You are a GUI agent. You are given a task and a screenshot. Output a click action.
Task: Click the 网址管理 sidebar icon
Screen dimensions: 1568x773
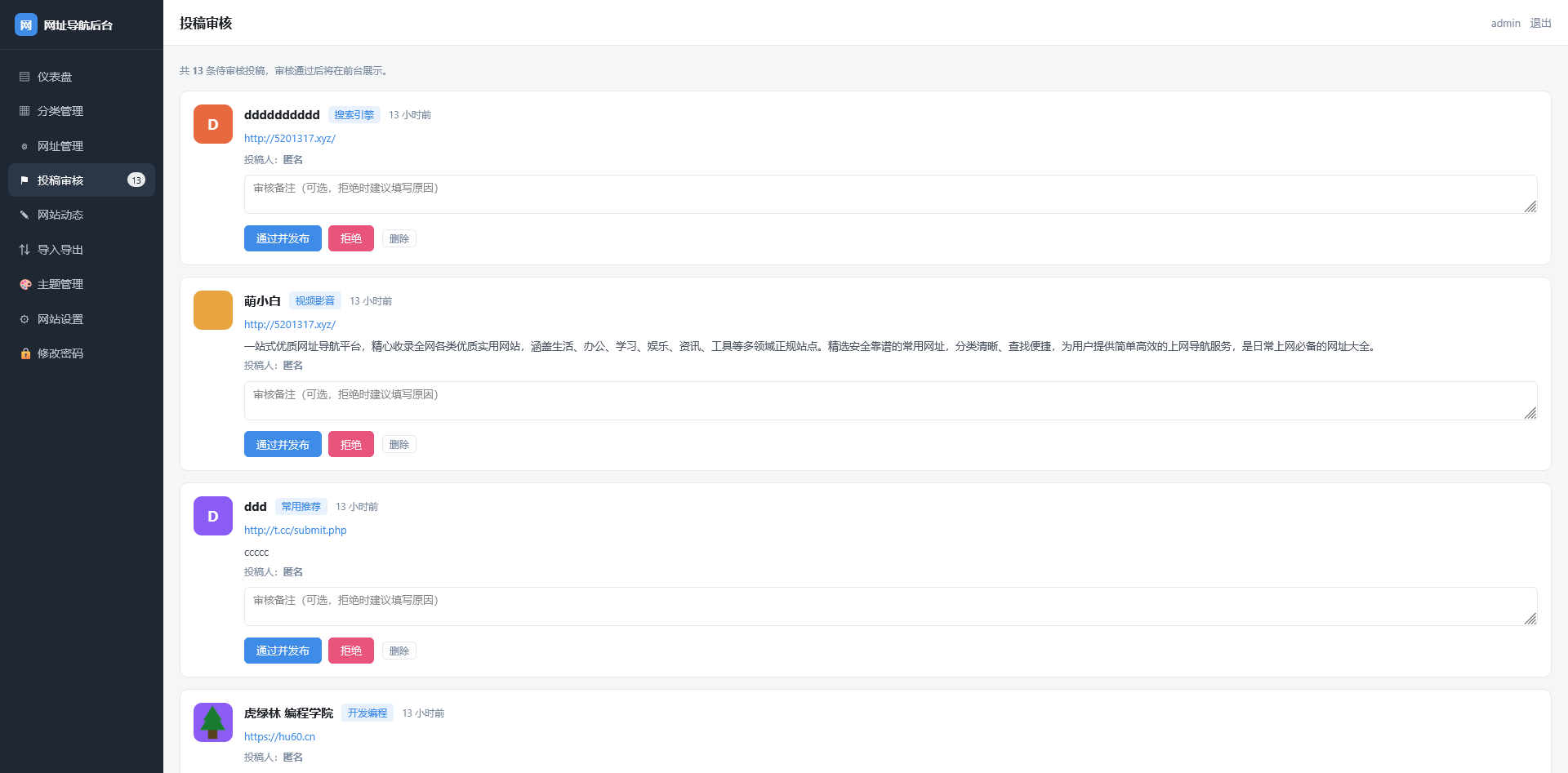[24, 146]
